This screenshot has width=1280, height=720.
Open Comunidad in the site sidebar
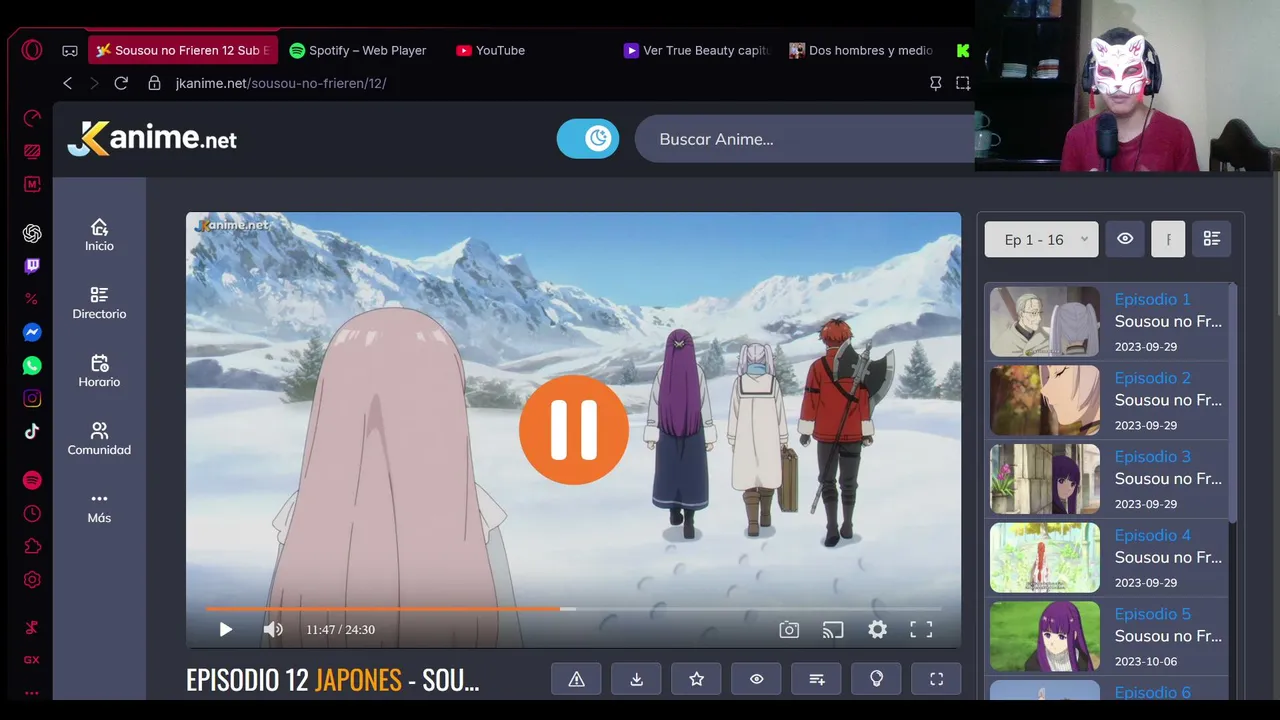99,440
